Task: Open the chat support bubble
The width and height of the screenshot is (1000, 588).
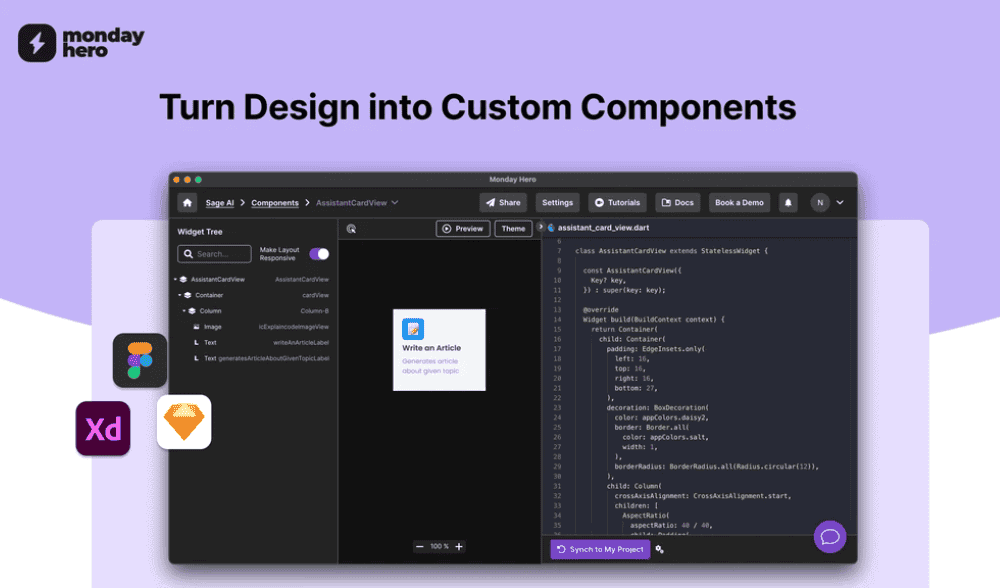Action: point(829,537)
